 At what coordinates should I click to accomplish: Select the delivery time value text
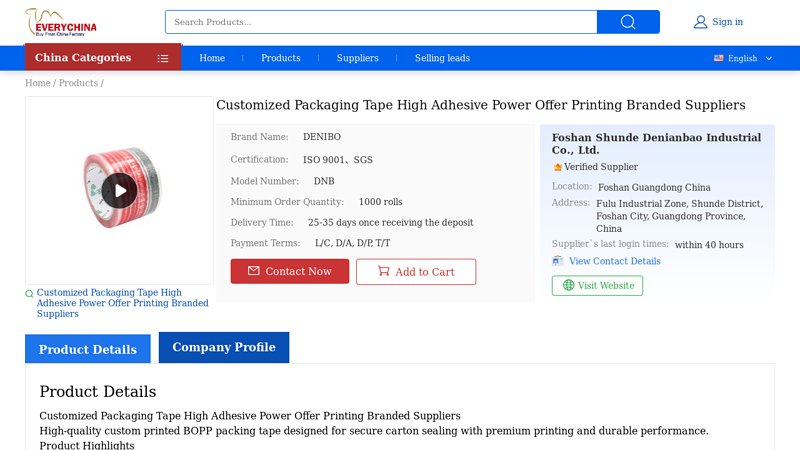point(391,222)
